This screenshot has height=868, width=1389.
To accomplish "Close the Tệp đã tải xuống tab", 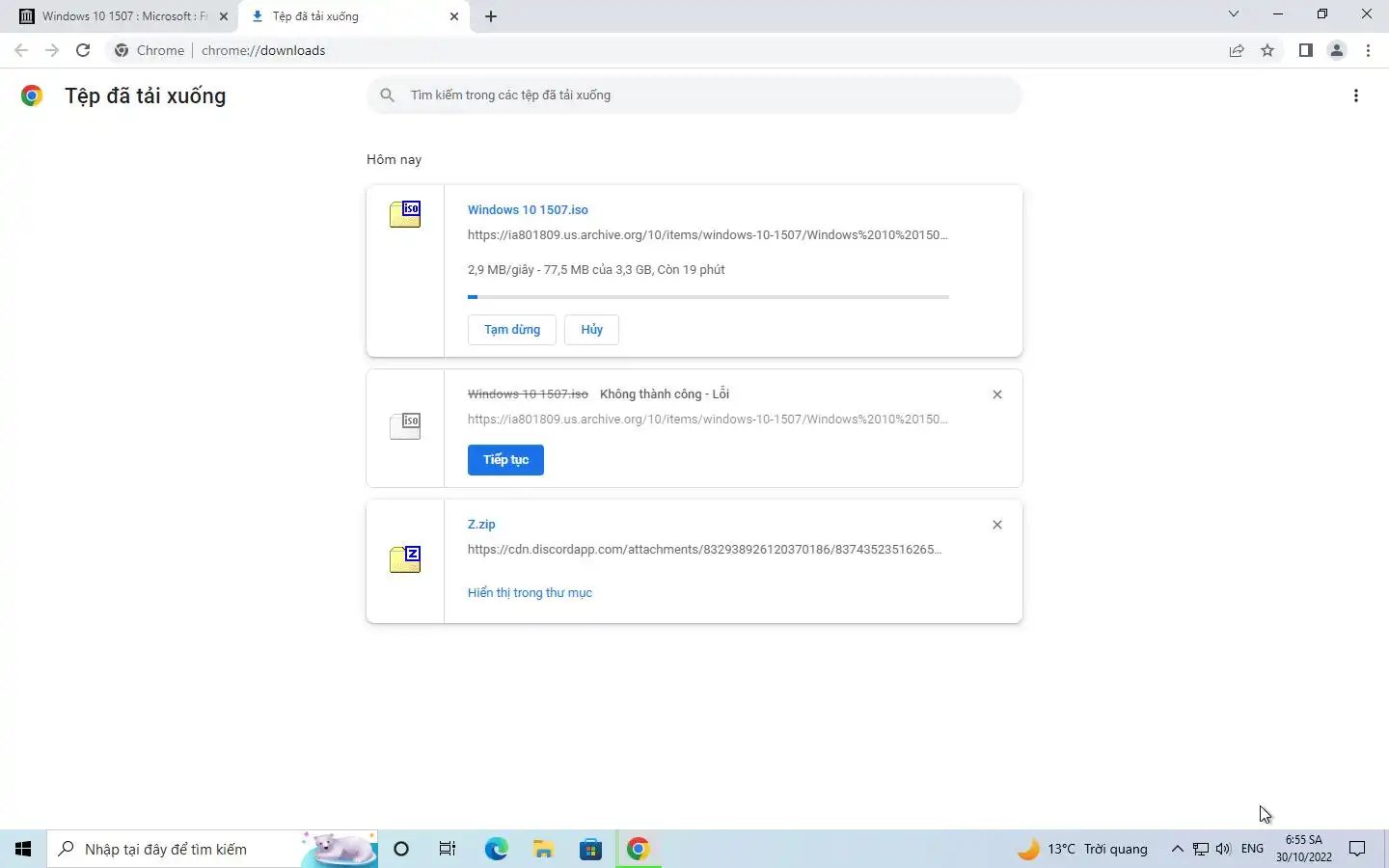I will point(454,16).
